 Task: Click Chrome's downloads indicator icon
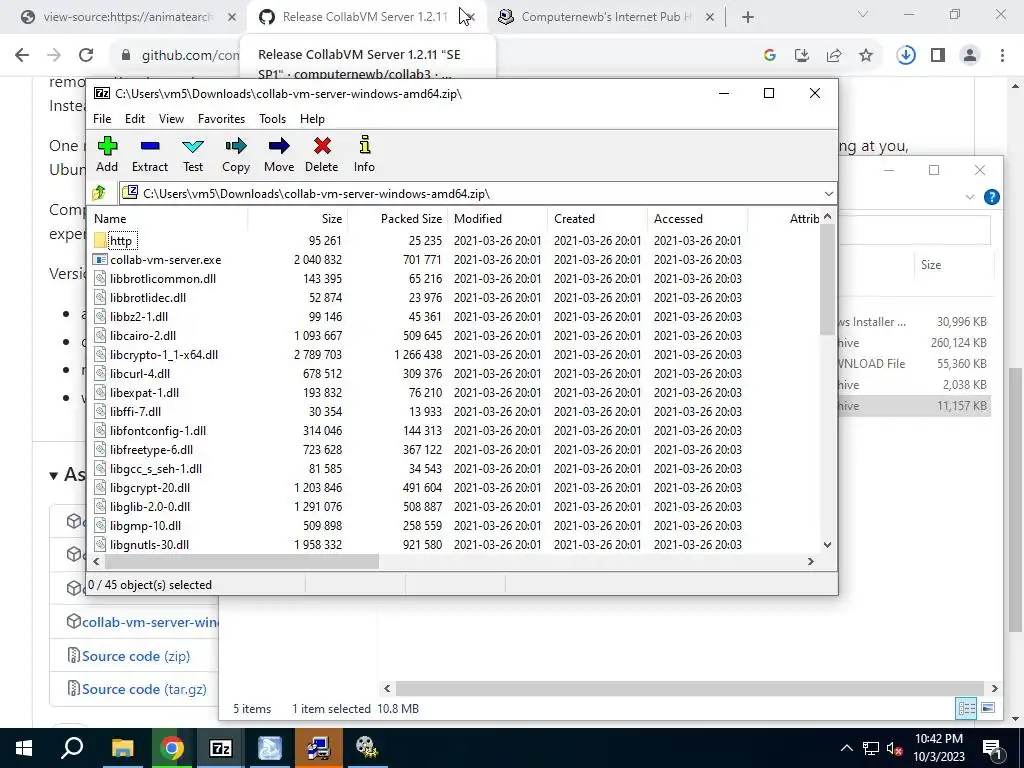[x=906, y=55]
